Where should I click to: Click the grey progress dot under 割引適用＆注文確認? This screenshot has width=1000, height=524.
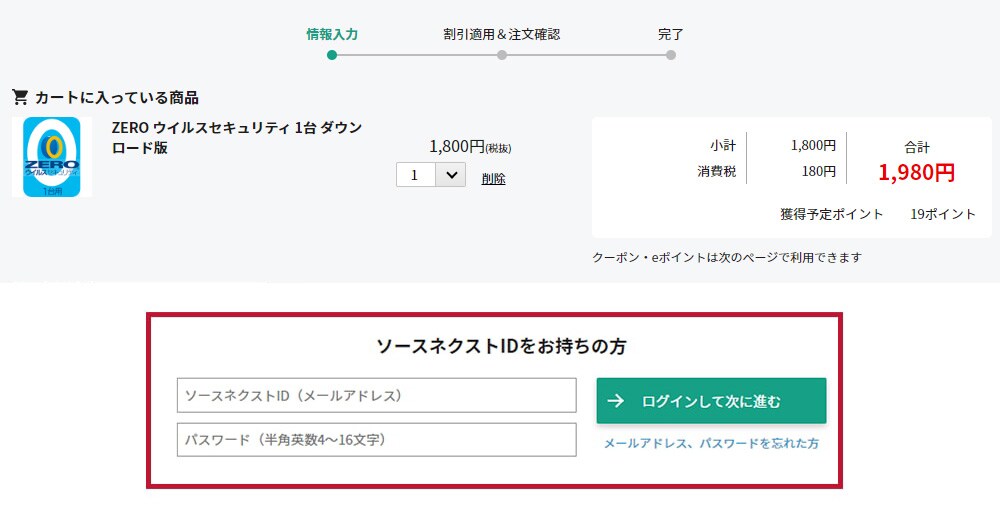502,55
